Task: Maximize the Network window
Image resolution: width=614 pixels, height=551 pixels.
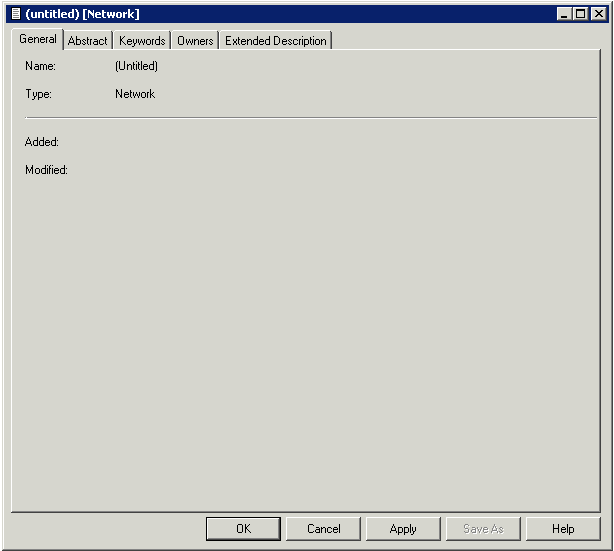Action: click(581, 14)
